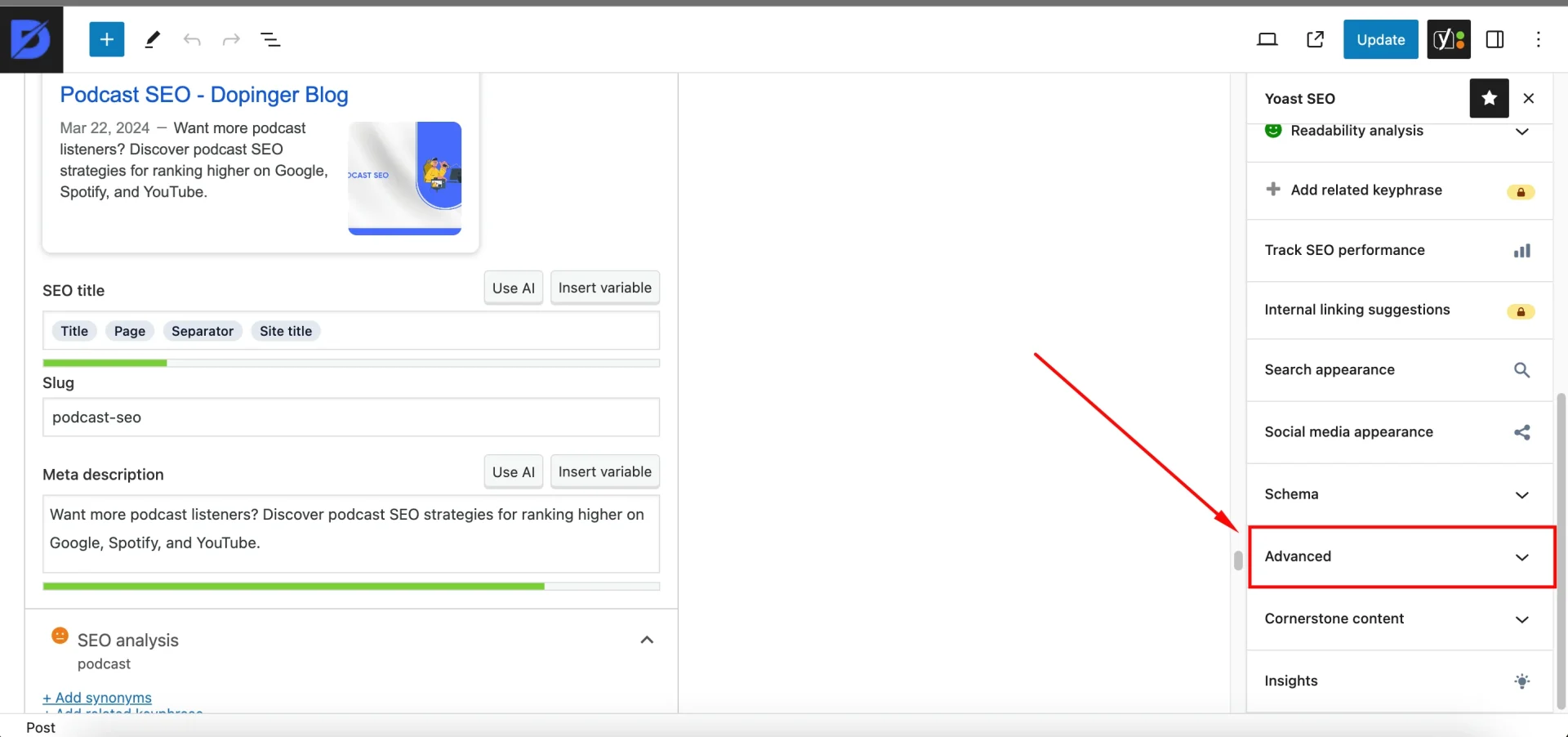Open Search appearance row

tap(1399, 369)
